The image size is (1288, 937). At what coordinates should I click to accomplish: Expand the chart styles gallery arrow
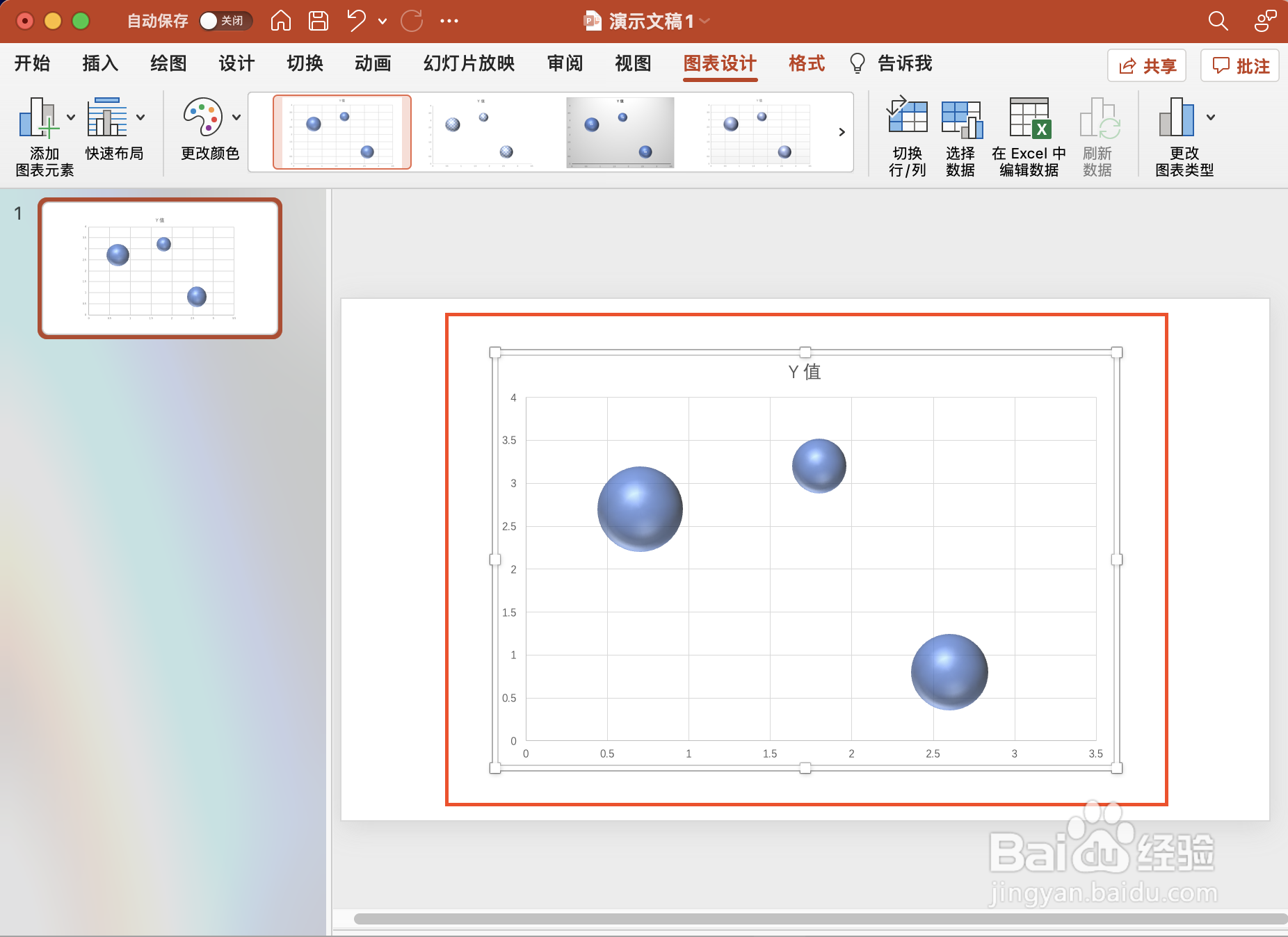842,132
